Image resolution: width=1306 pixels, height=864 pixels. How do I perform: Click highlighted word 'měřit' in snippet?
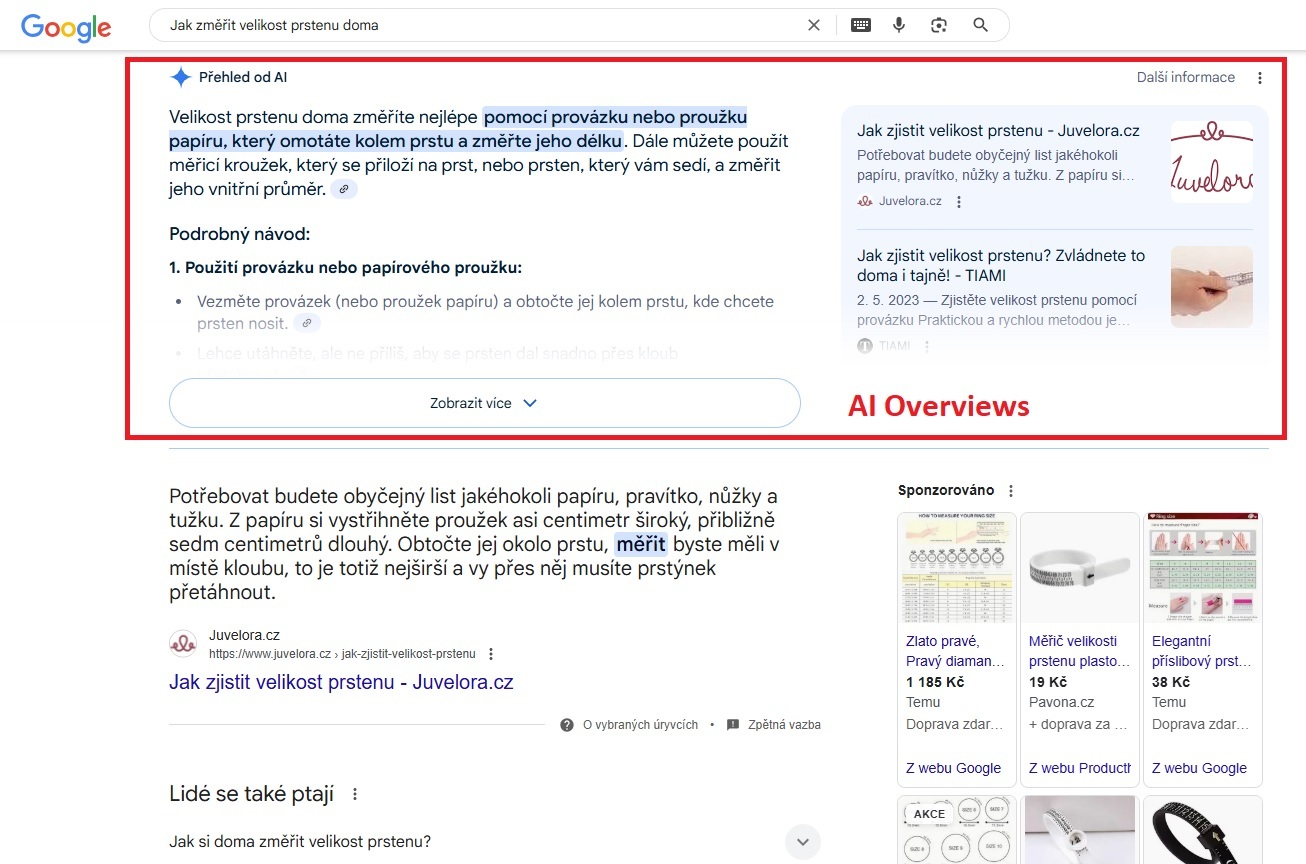pyautogui.click(x=640, y=545)
